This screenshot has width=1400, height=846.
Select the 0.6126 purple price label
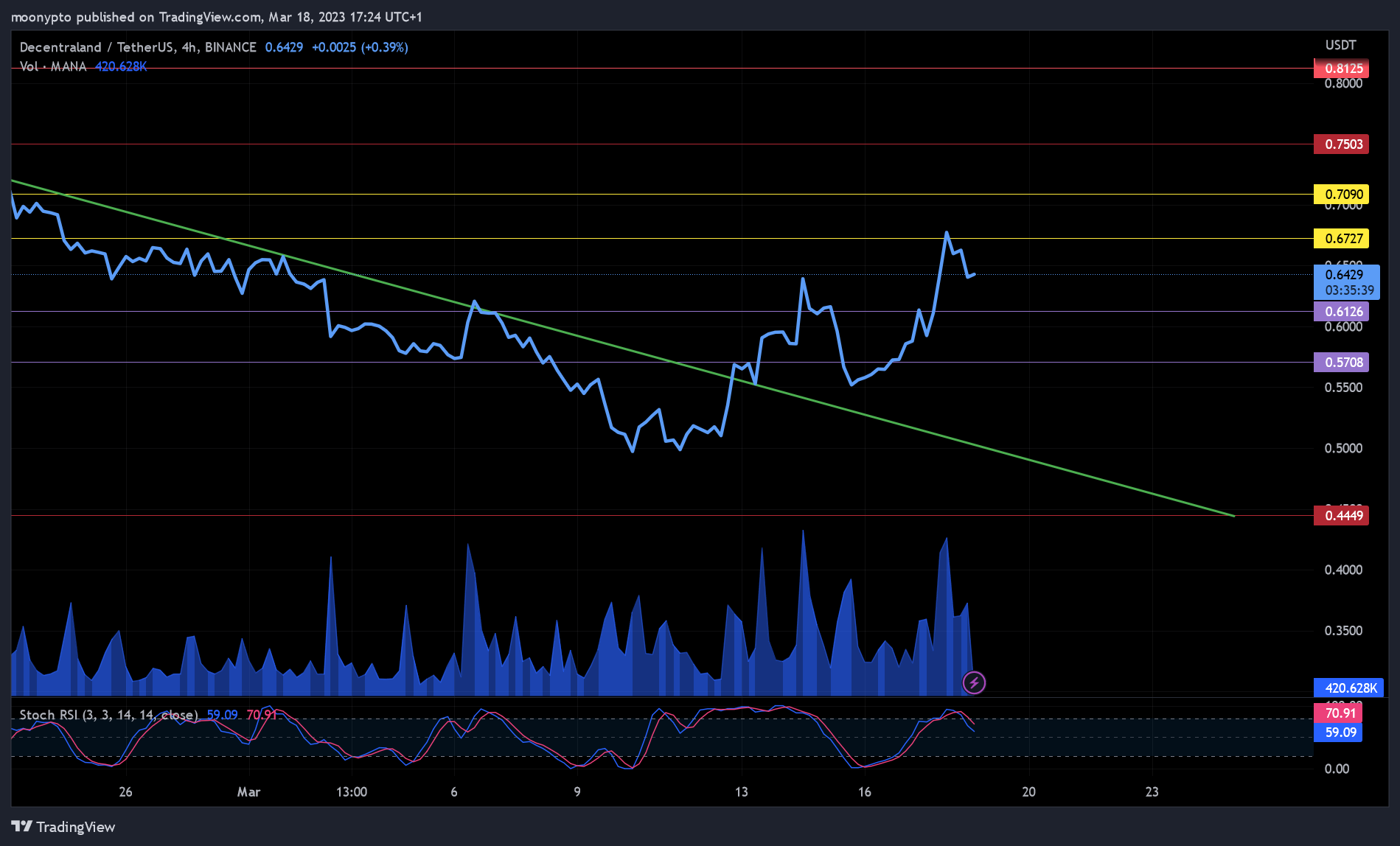[x=1341, y=312]
